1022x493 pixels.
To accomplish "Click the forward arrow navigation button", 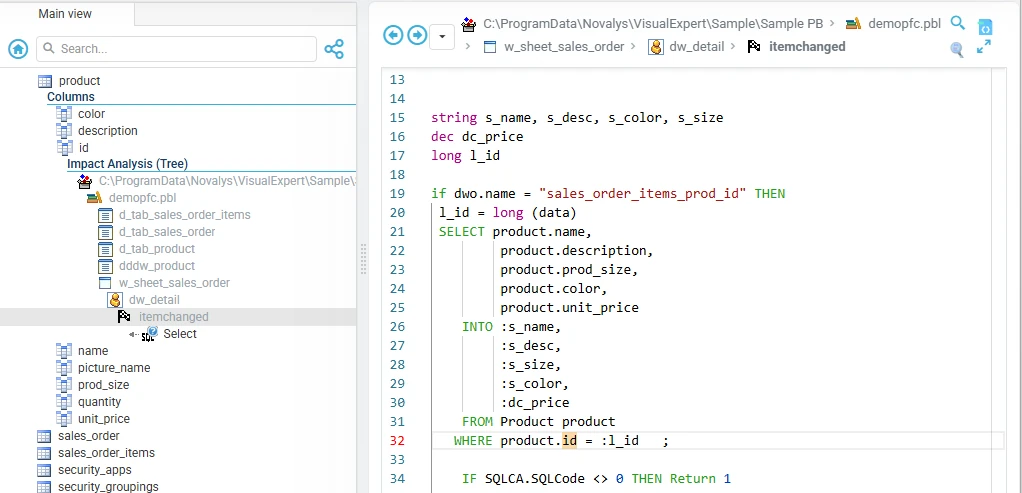I will pos(417,35).
